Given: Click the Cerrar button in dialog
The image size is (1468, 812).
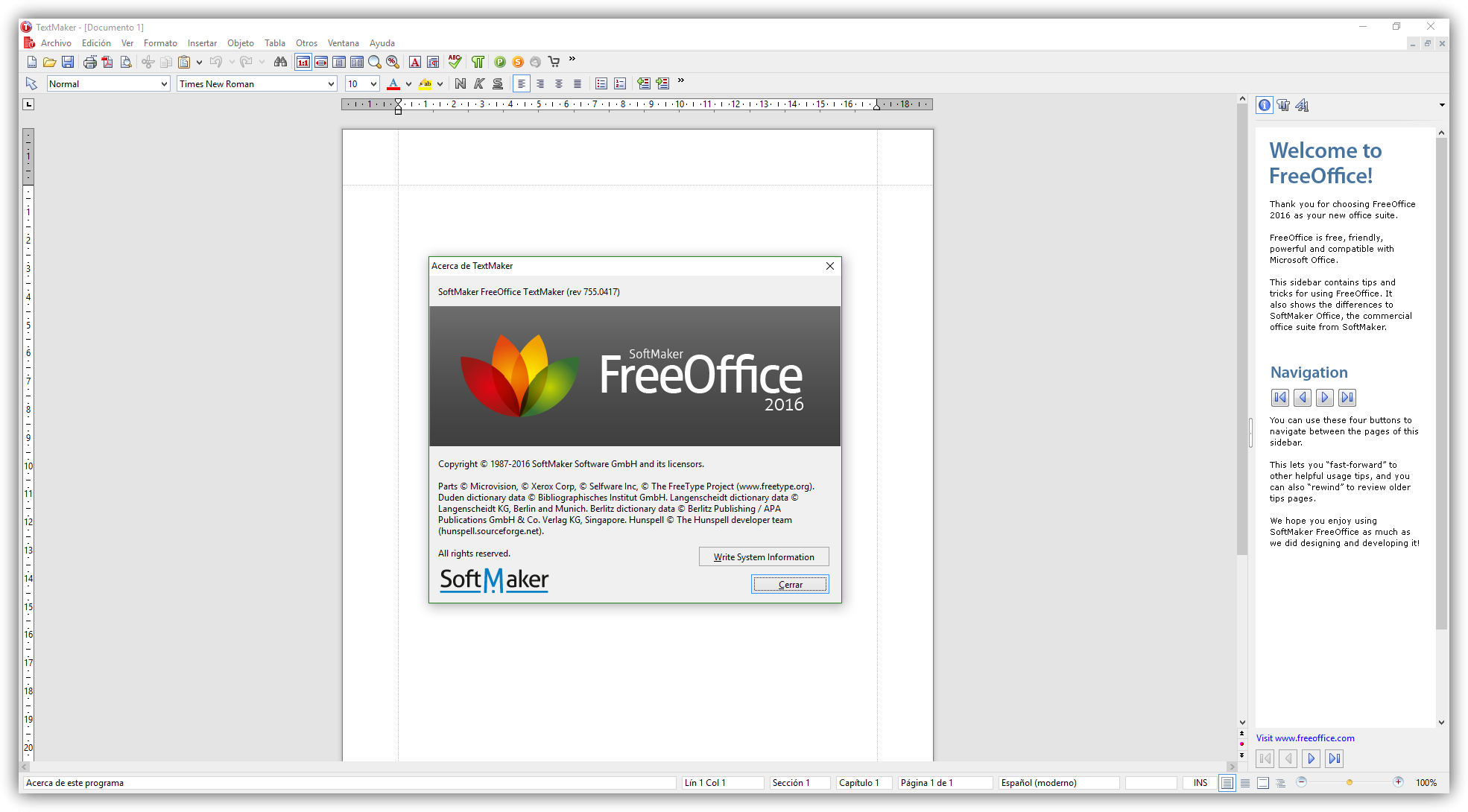Looking at the screenshot, I should click(x=790, y=585).
